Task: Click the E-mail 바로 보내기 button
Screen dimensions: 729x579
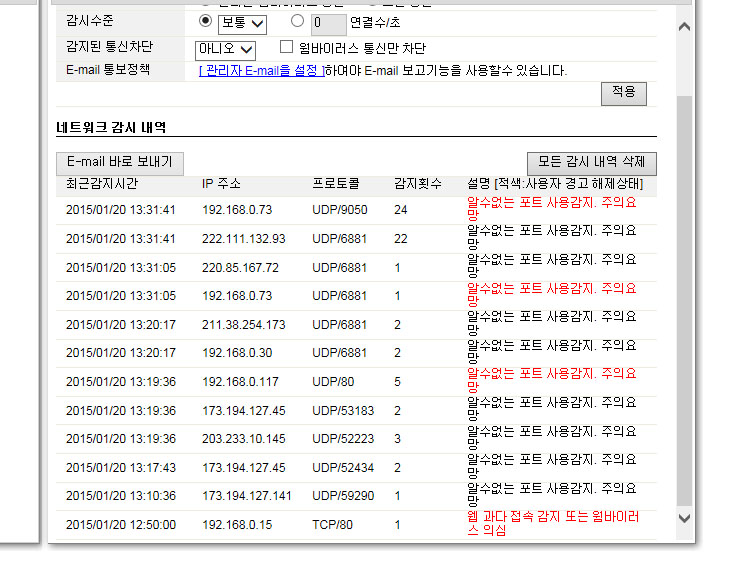Action: click(x=120, y=163)
